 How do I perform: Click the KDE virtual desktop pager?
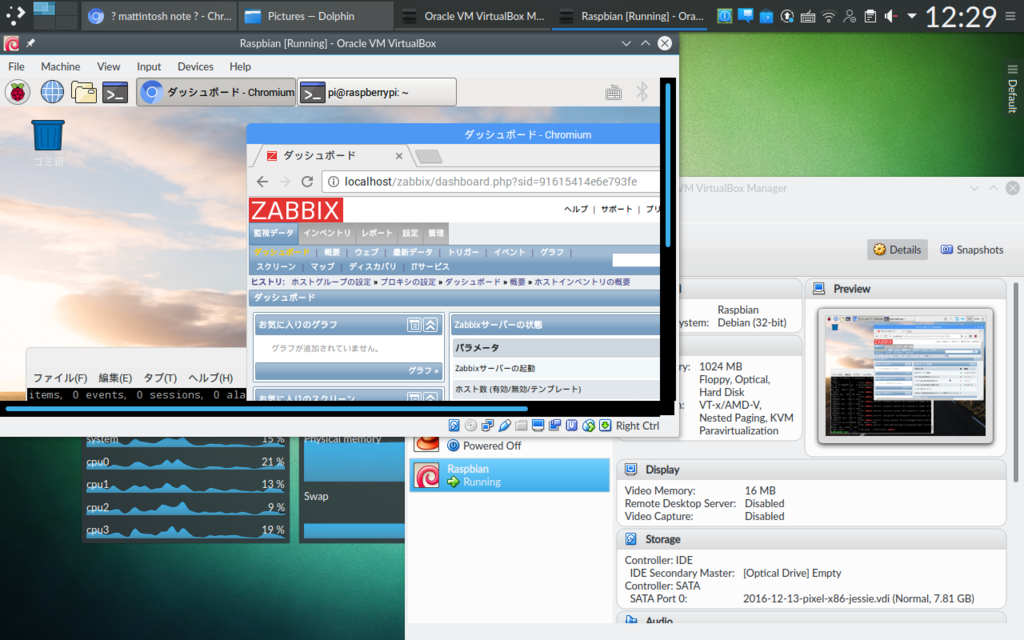pyautogui.click(x=55, y=15)
